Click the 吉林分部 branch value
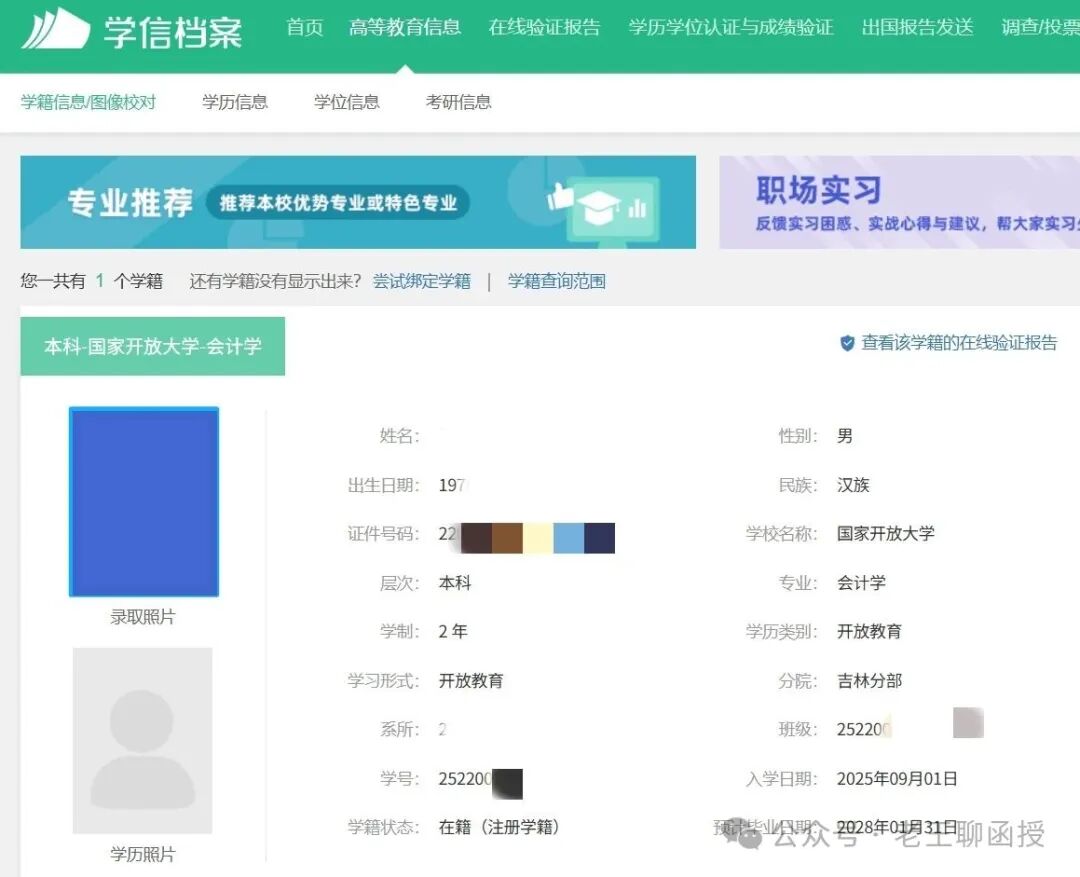The height and width of the screenshot is (877, 1080). point(869,681)
